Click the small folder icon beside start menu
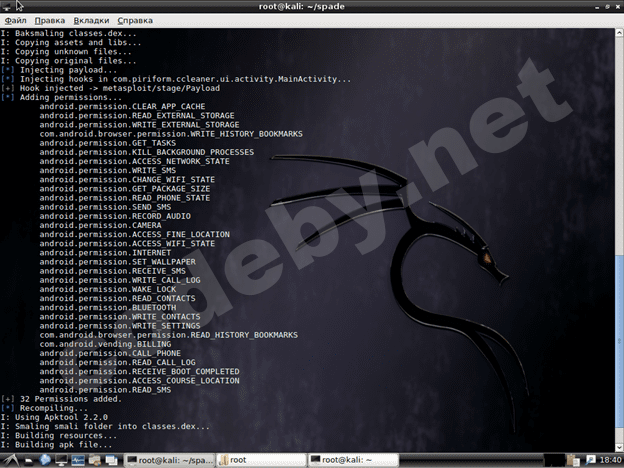This screenshot has width=624, height=468. click(x=29, y=461)
